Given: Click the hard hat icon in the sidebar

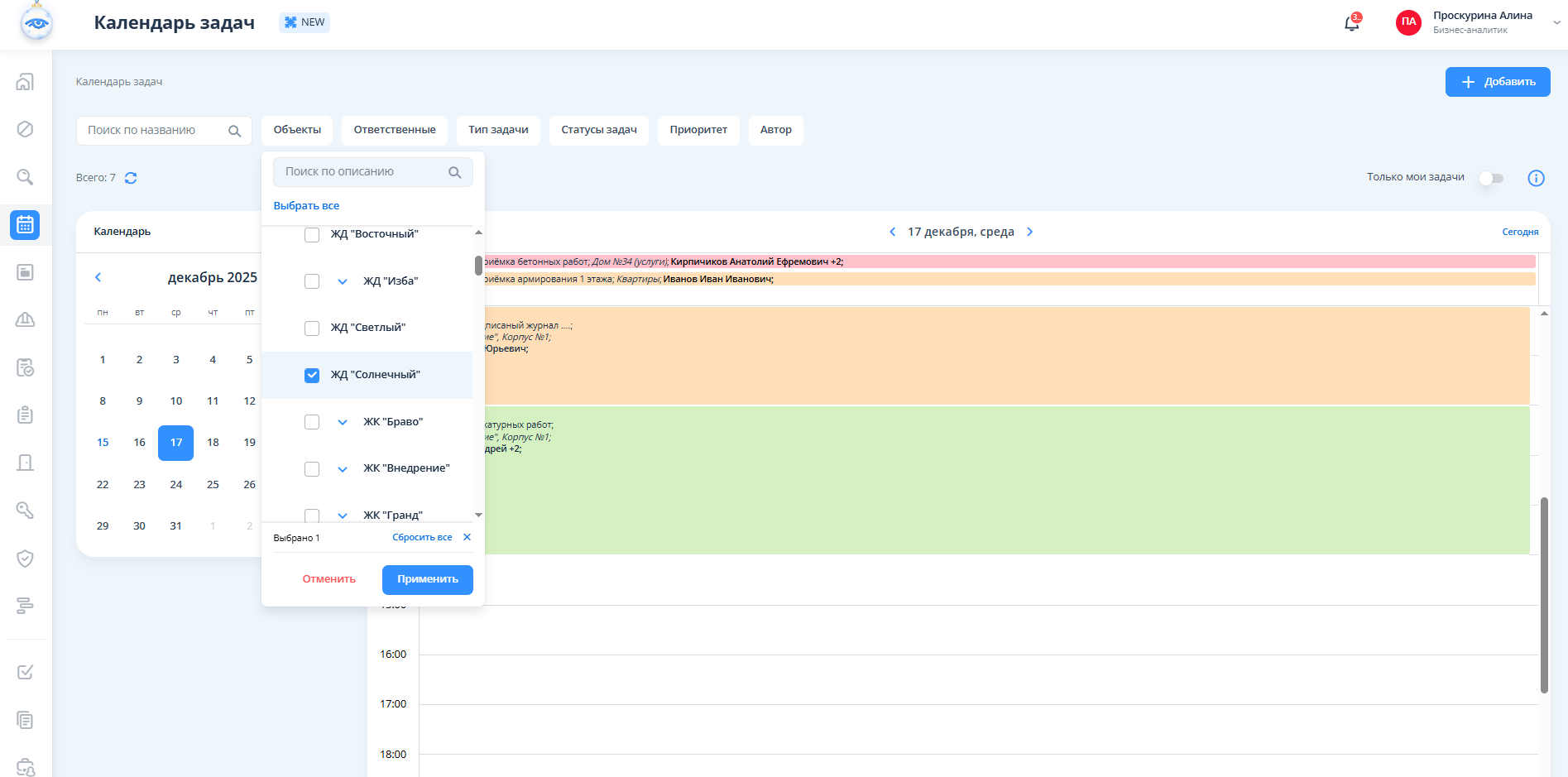Looking at the screenshot, I should (25, 320).
